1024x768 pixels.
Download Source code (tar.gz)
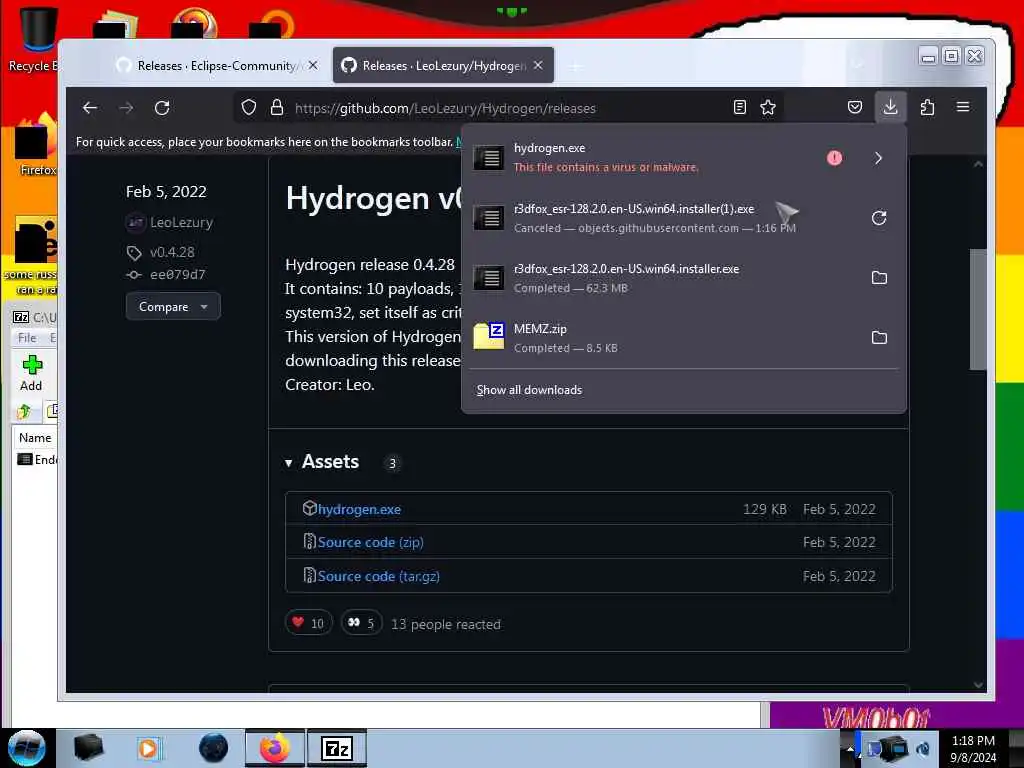point(378,577)
